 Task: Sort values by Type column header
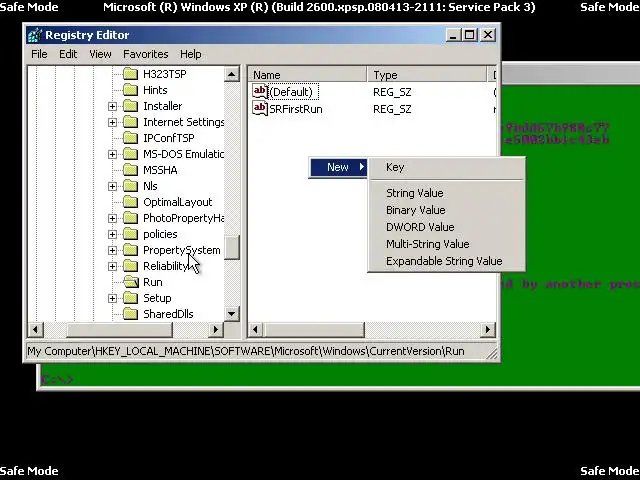(427, 75)
